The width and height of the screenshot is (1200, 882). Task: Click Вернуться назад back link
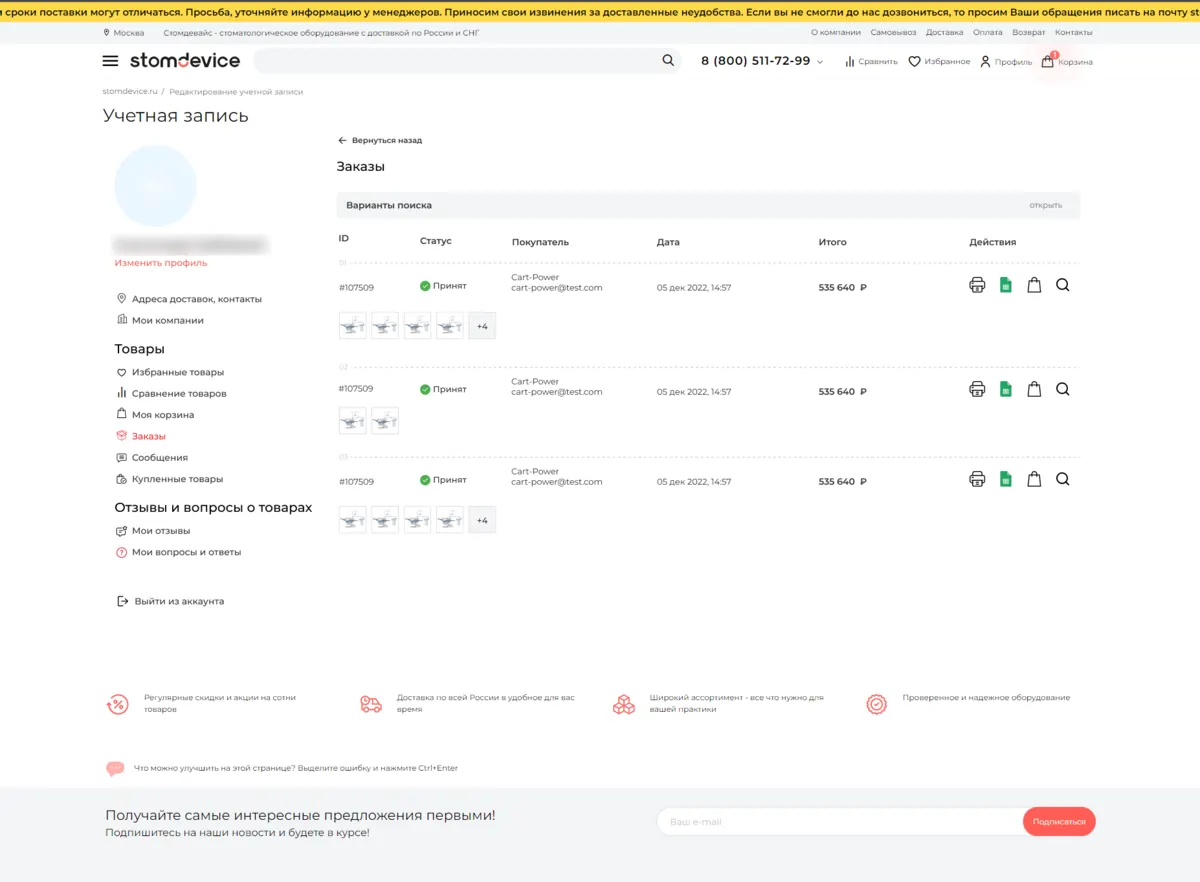(380, 141)
